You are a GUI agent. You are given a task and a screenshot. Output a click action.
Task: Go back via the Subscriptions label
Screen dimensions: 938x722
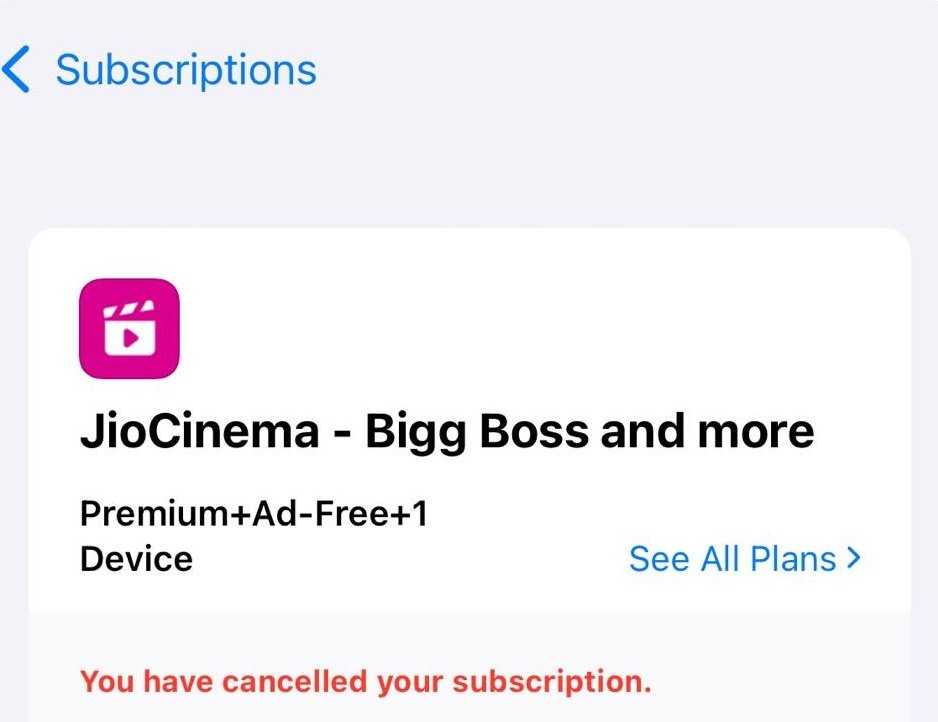click(186, 71)
